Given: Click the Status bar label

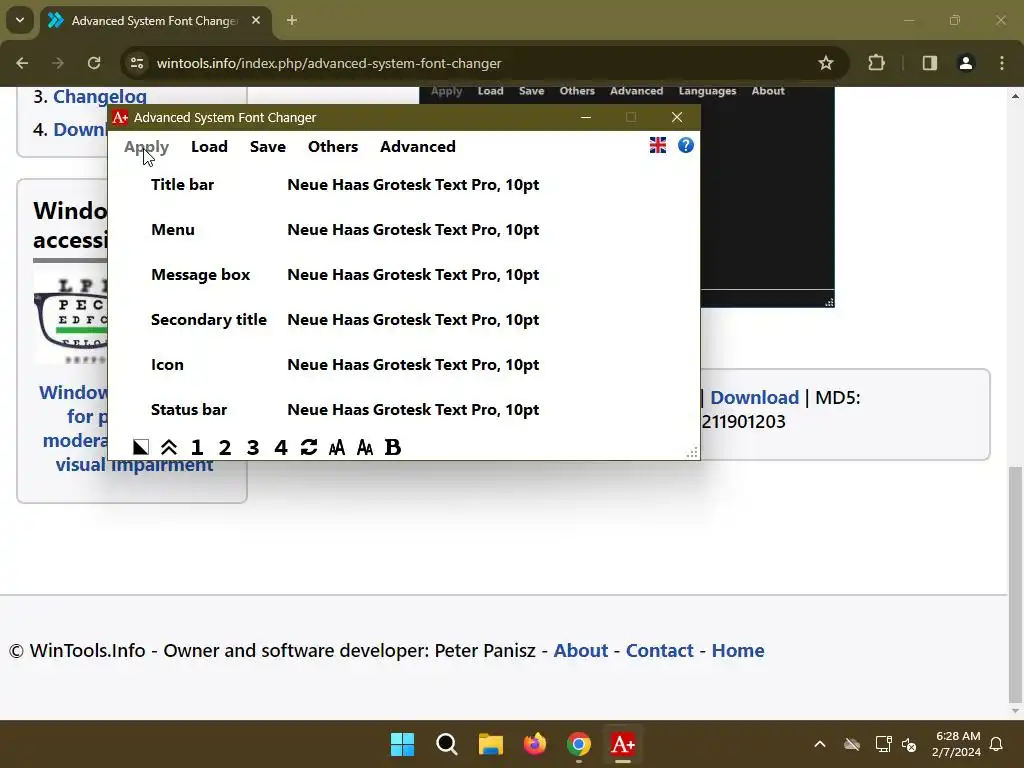Looking at the screenshot, I should [x=189, y=410].
